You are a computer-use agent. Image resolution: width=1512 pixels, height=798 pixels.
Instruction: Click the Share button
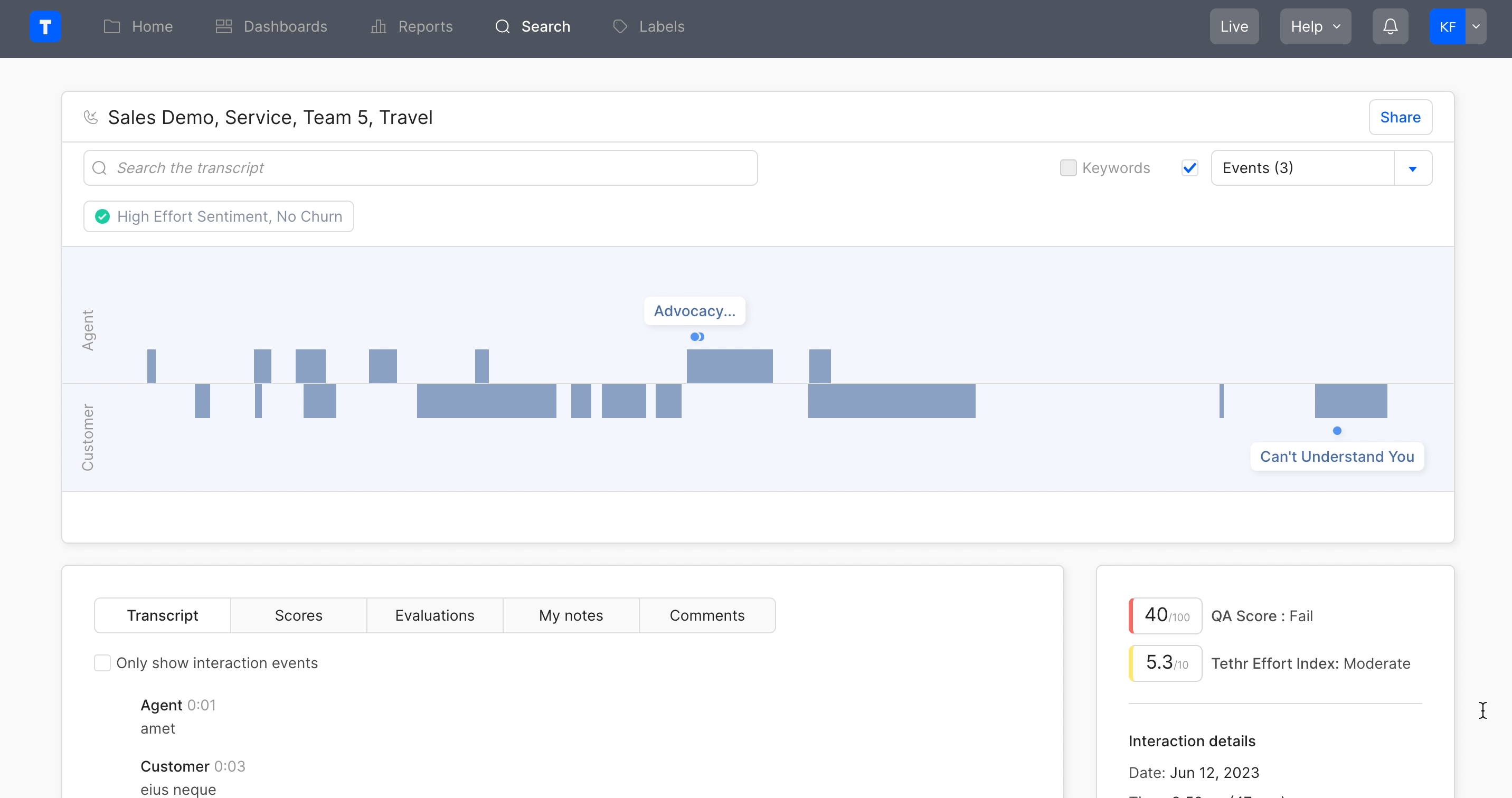coord(1400,117)
